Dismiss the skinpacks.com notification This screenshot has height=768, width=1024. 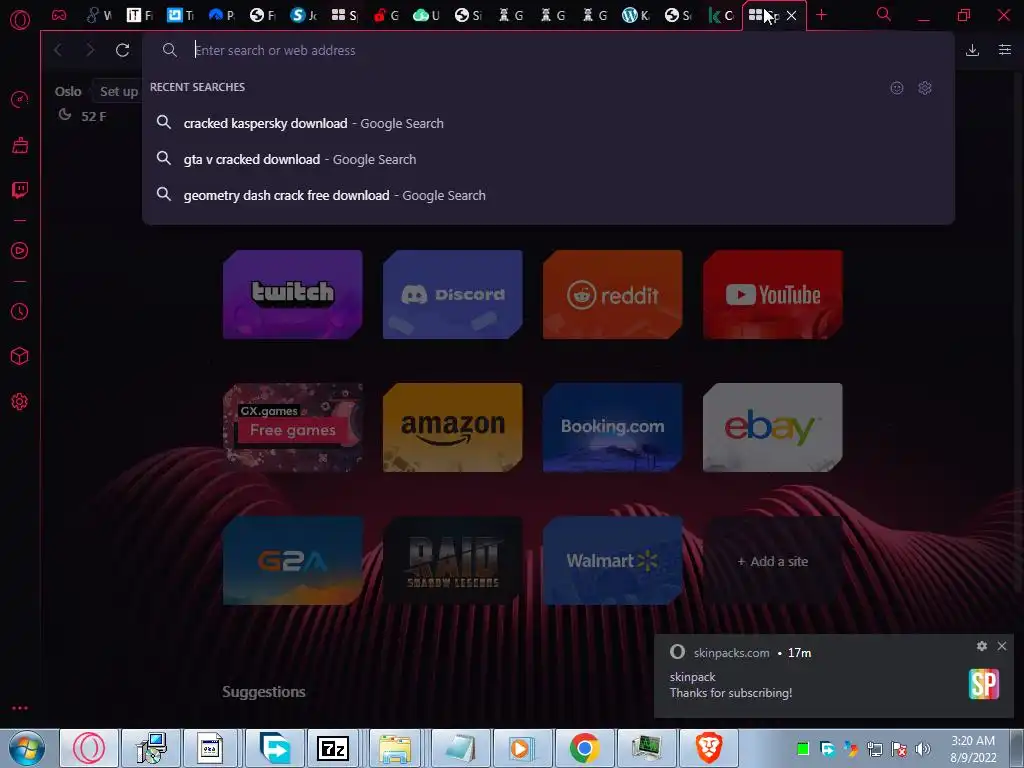[1002, 646]
